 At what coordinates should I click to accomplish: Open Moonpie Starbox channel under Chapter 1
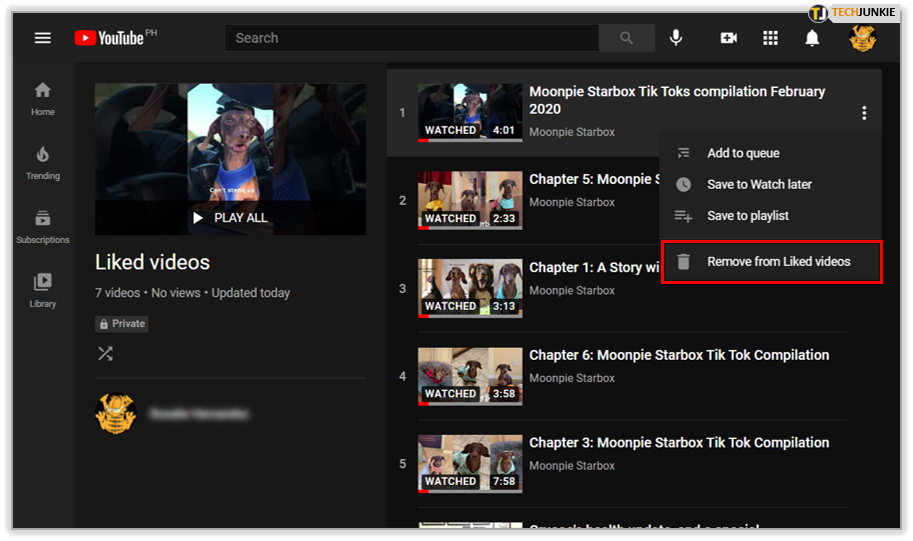(572, 290)
